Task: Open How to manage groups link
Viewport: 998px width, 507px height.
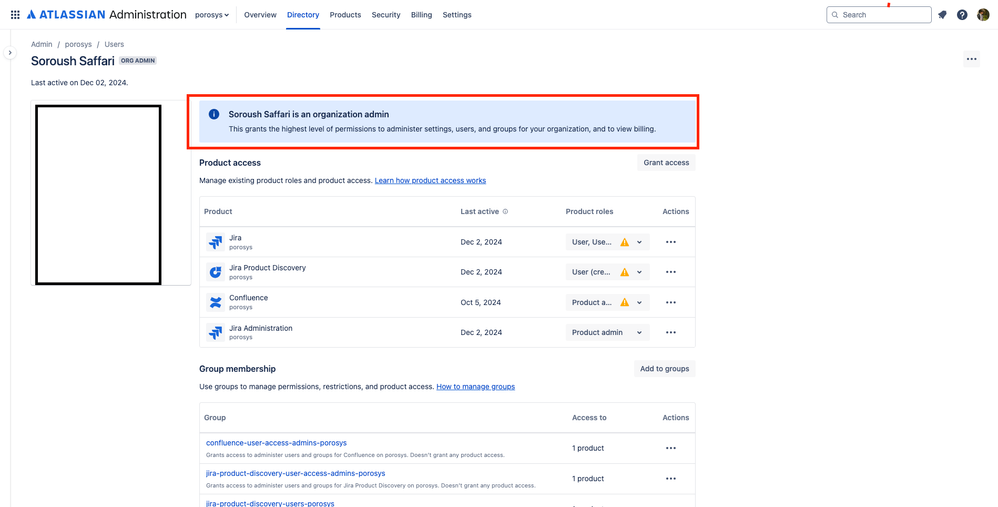Action: point(475,387)
